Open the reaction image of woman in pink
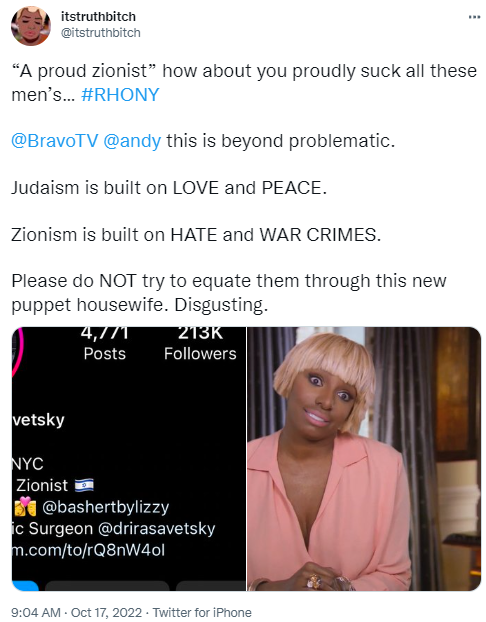The image size is (486, 622). point(364,459)
